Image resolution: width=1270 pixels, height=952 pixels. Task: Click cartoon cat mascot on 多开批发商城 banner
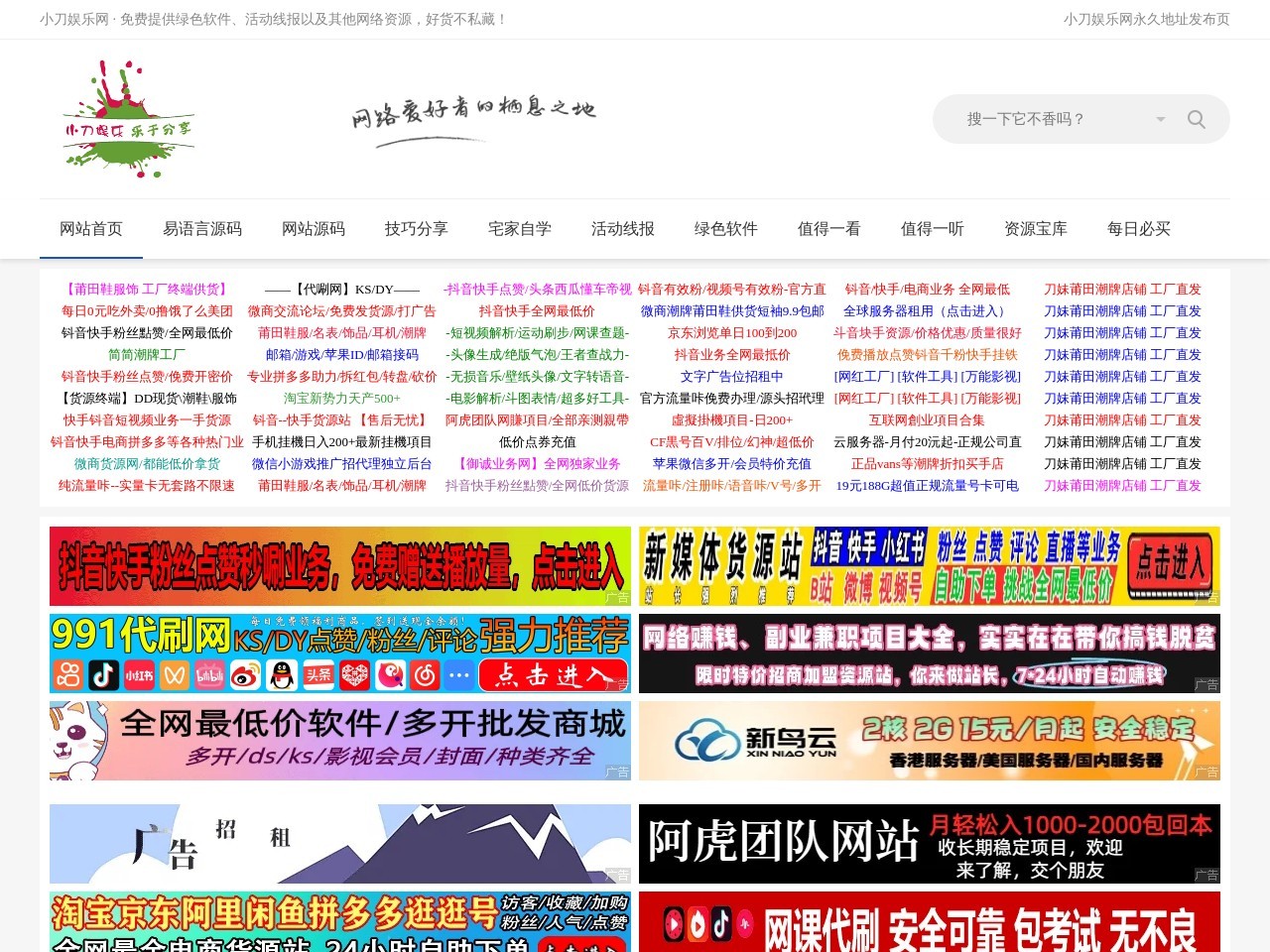pos(79,742)
